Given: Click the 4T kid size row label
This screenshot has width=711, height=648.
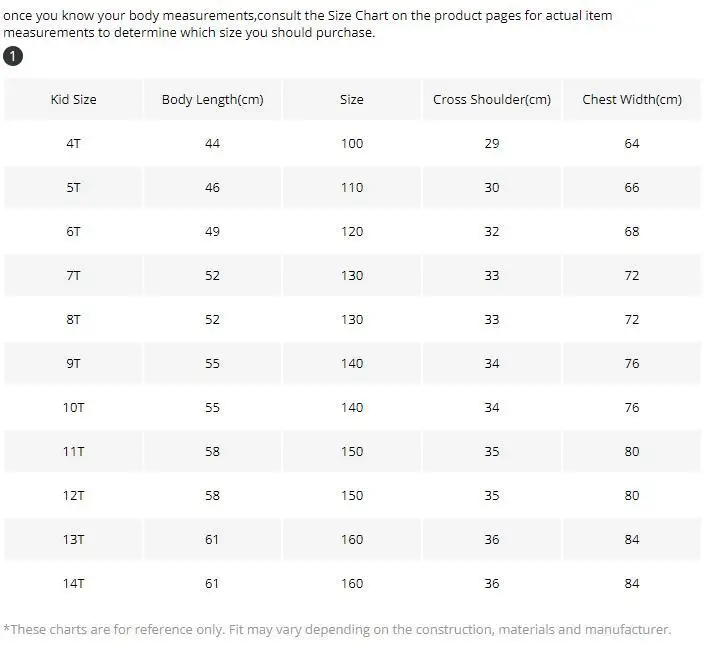Looking at the screenshot, I should [73, 144].
